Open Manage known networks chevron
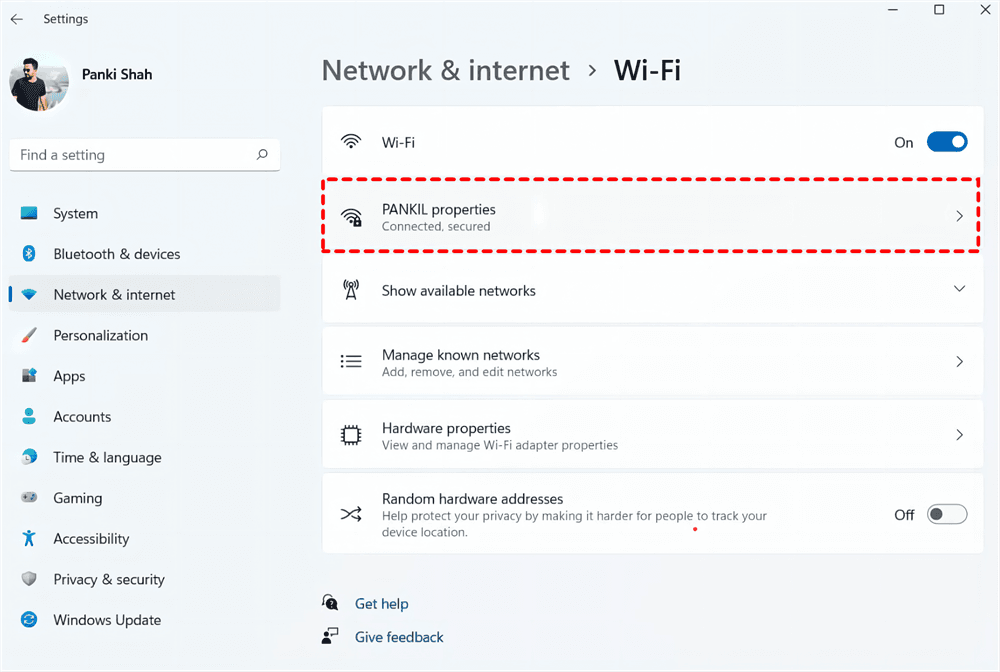1000x672 pixels. pyautogui.click(x=959, y=362)
